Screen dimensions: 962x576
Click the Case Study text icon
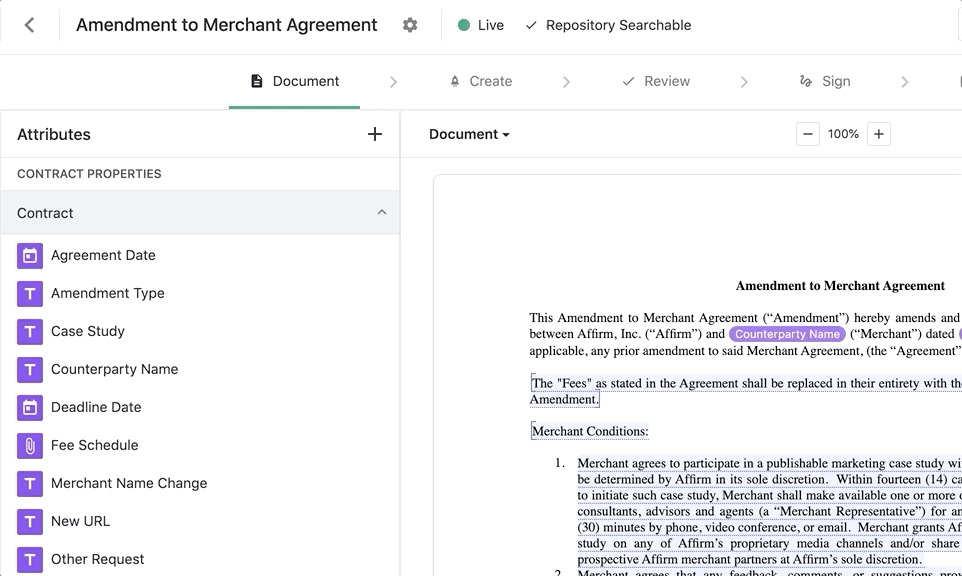pyautogui.click(x=29, y=332)
